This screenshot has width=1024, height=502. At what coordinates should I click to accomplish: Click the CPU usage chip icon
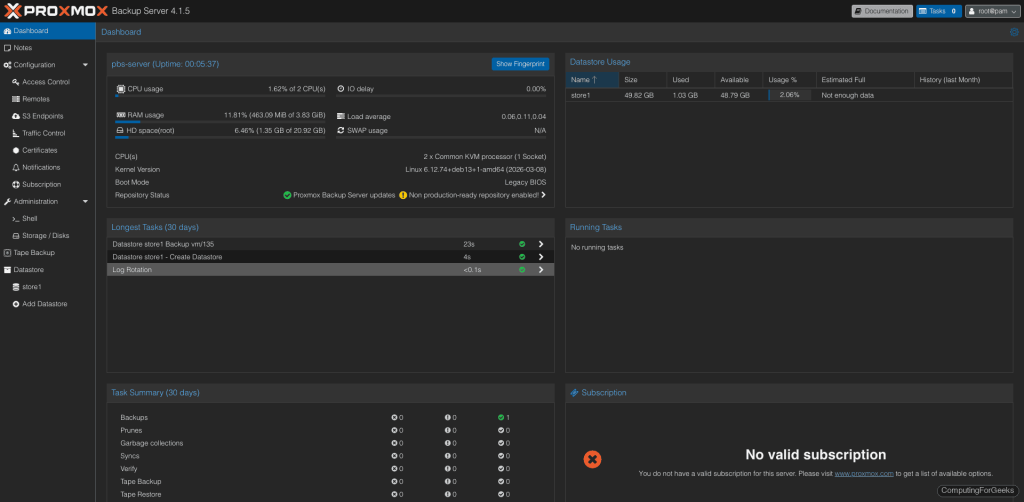point(120,89)
